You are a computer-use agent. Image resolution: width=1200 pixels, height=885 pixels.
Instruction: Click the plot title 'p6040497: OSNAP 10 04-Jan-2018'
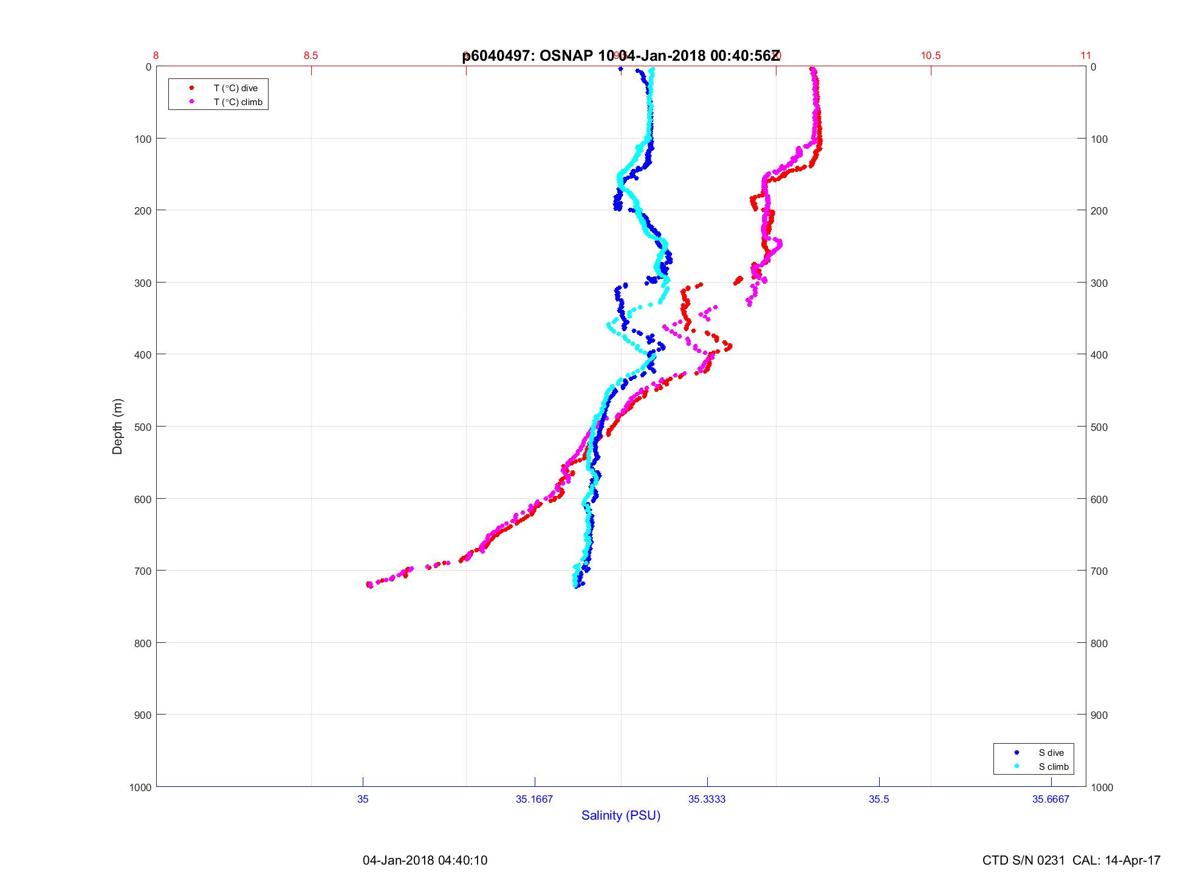coord(620,56)
